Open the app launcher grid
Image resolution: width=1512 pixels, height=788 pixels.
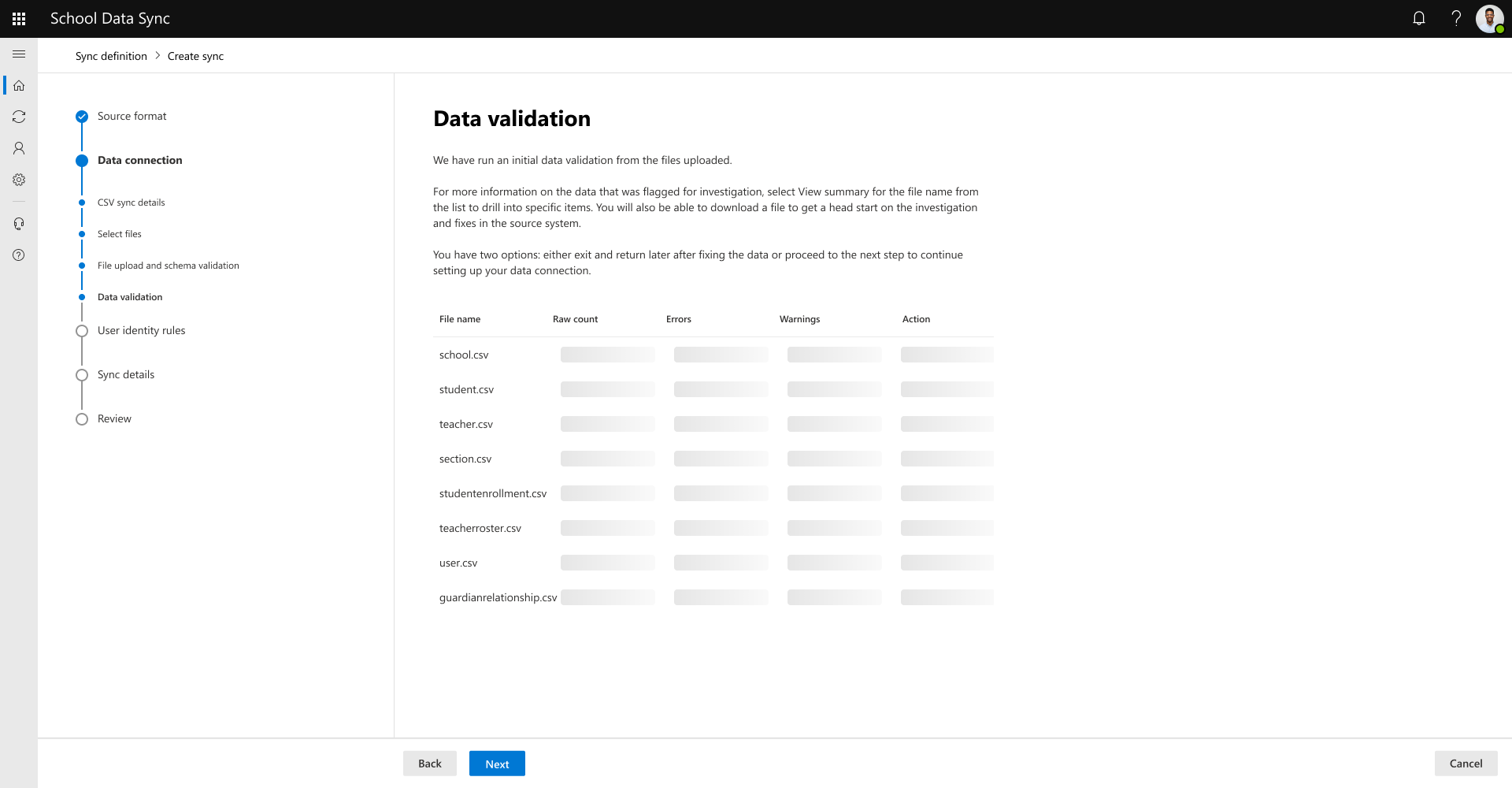(x=19, y=19)
